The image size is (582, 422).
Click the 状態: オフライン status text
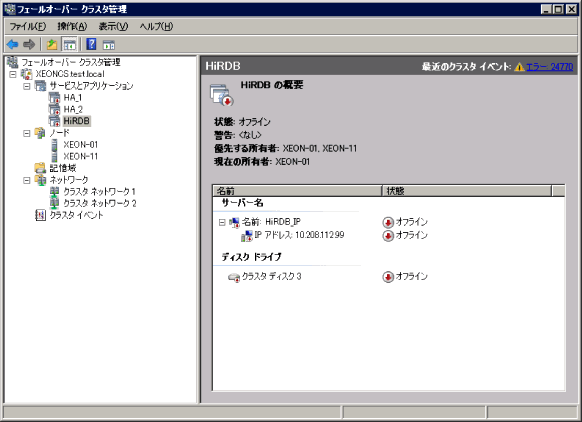[x=242, y=122]
